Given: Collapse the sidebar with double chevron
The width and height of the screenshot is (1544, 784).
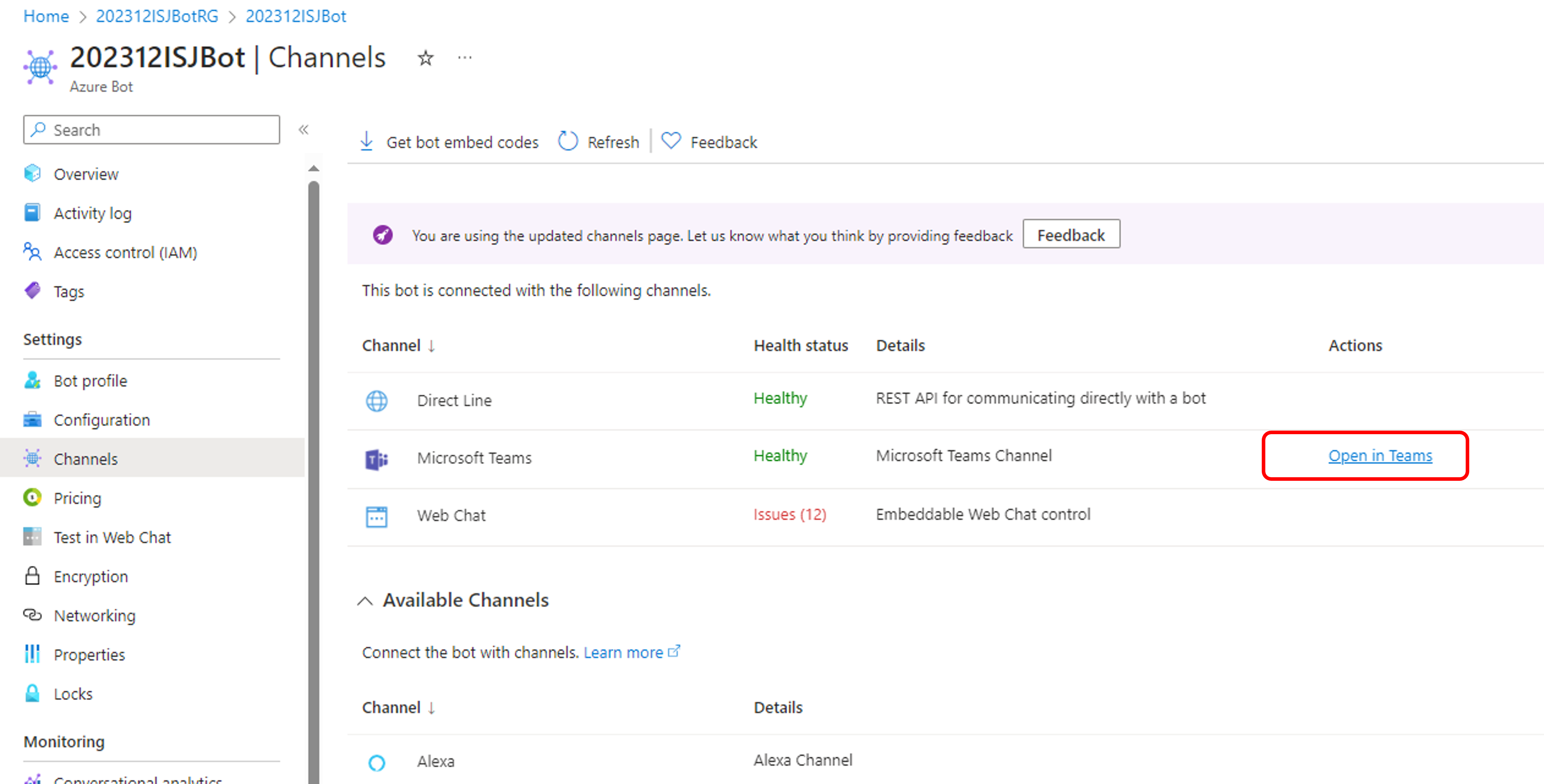Looking at the screenshot, I should [303, 130].
